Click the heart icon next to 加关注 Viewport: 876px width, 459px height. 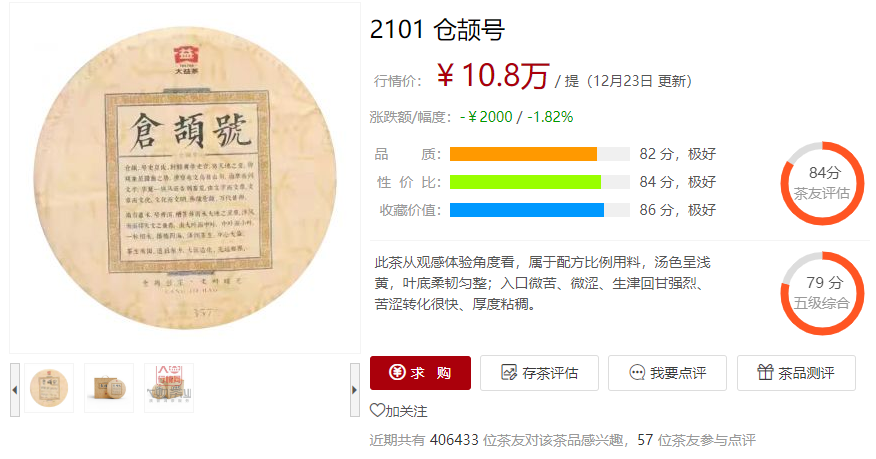[x=377, y=410]
